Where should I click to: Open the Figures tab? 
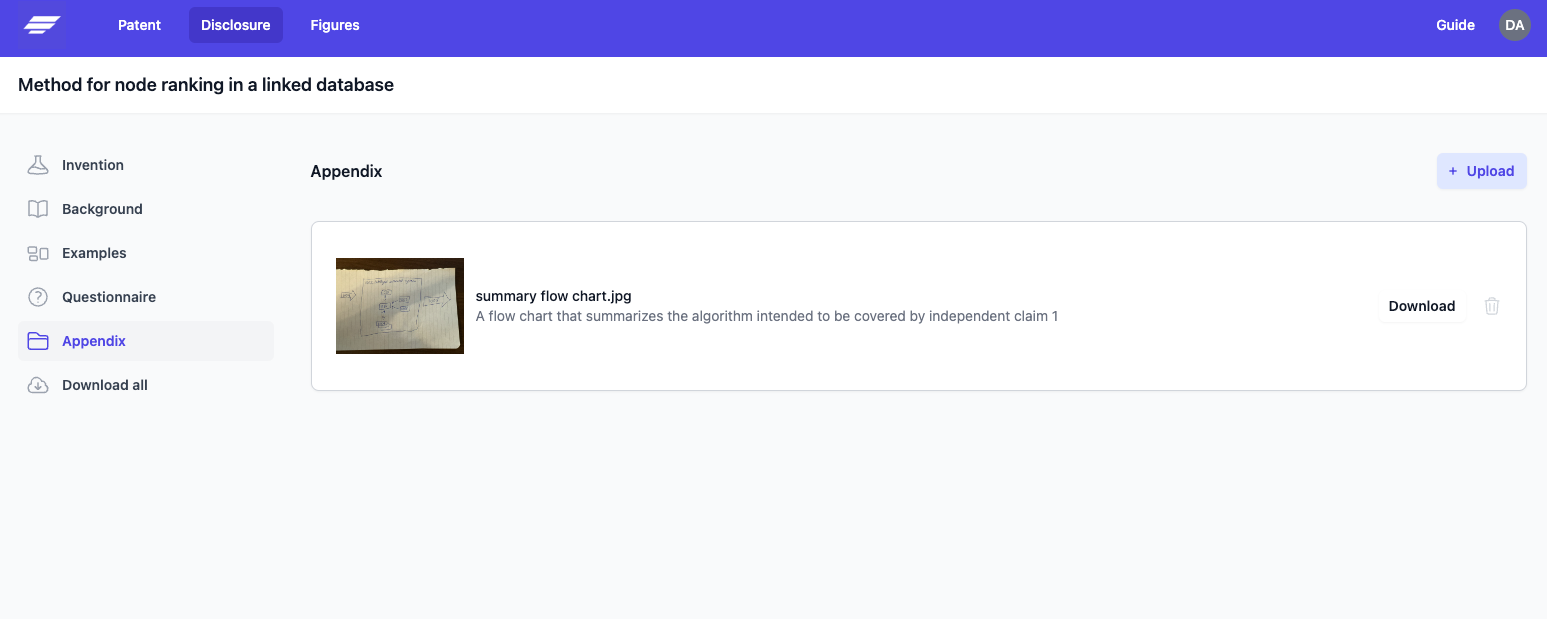point(334,24)
